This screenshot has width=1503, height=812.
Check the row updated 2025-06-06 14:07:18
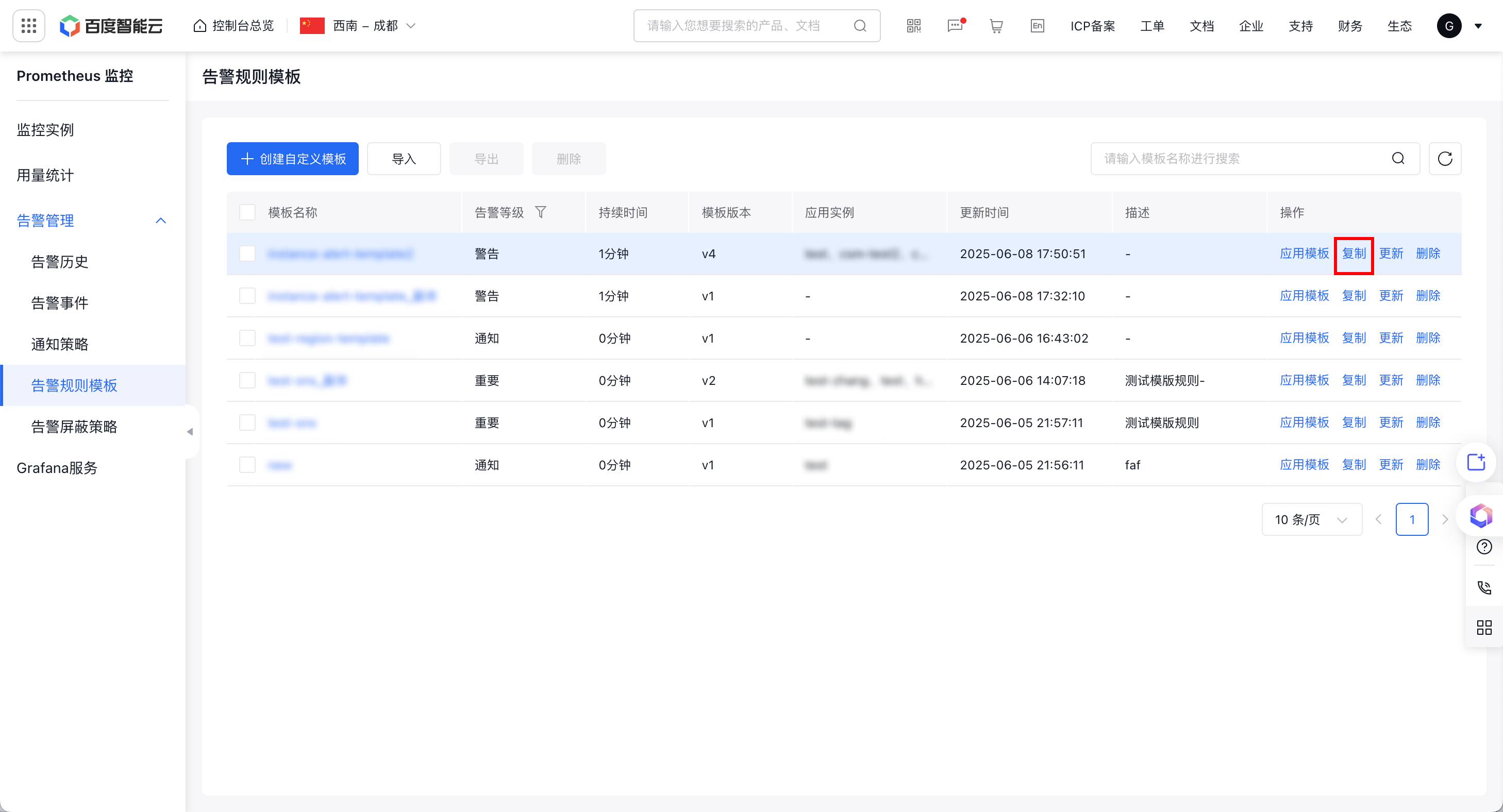[x=247, y=380]
